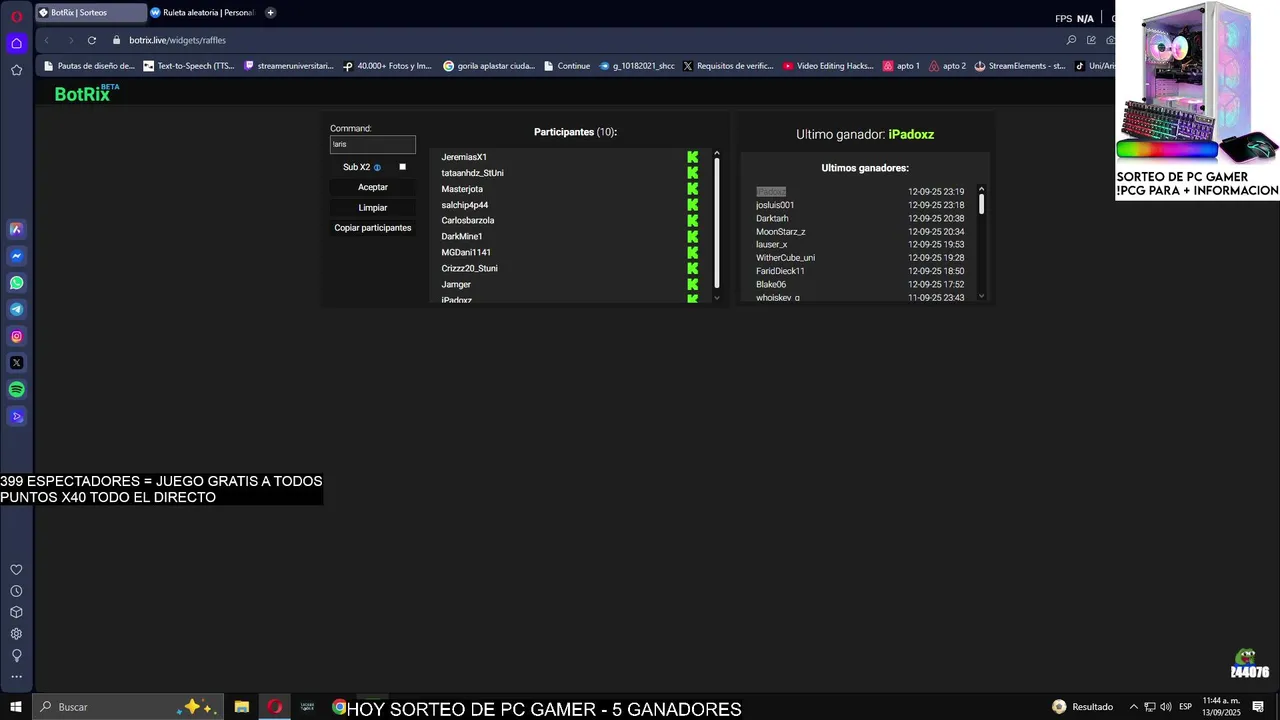Click the participants list scrollbar
Image resolution: width=1280 pixels, height=720 pixels.
pyautogui.click(x=717, y=225)
